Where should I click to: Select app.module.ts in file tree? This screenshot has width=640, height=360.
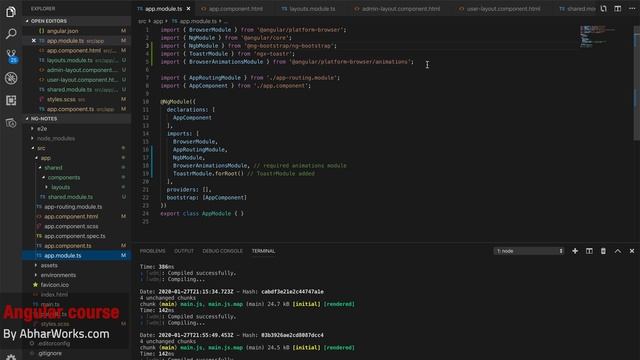pyautogui.click(x=76, y=256)
